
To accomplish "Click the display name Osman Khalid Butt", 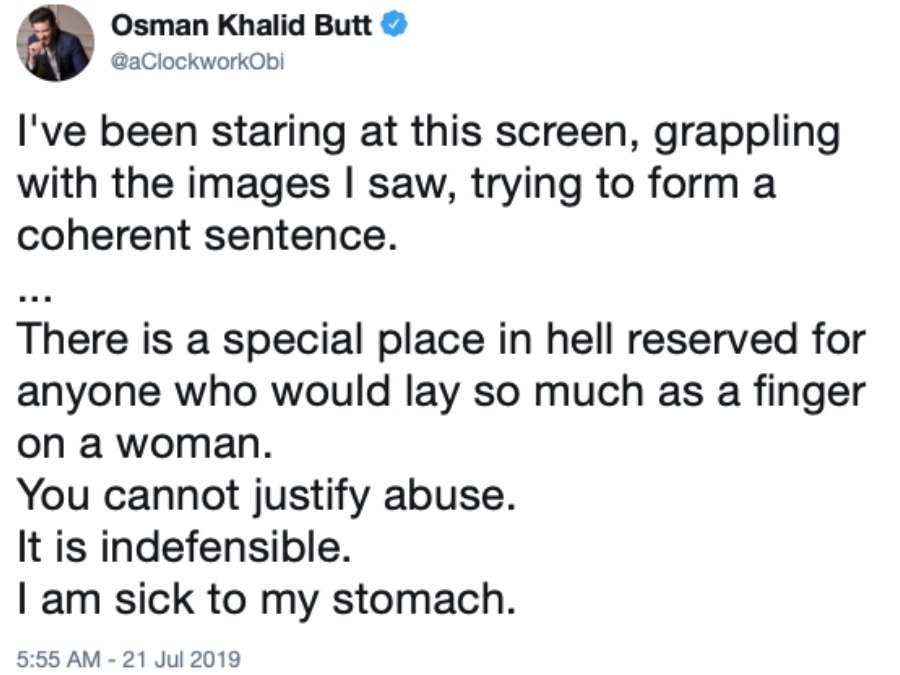I will (x=241, y=25).
